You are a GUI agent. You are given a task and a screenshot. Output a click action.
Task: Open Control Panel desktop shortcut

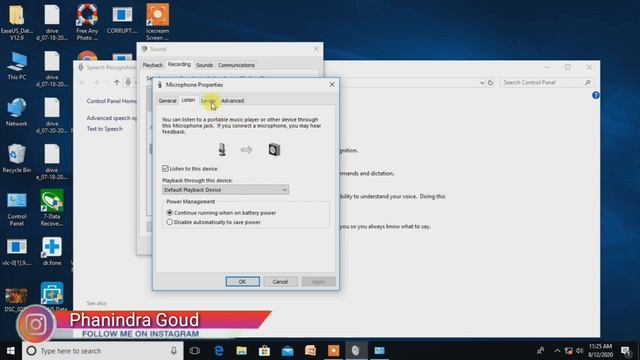(x=17, y=209)
